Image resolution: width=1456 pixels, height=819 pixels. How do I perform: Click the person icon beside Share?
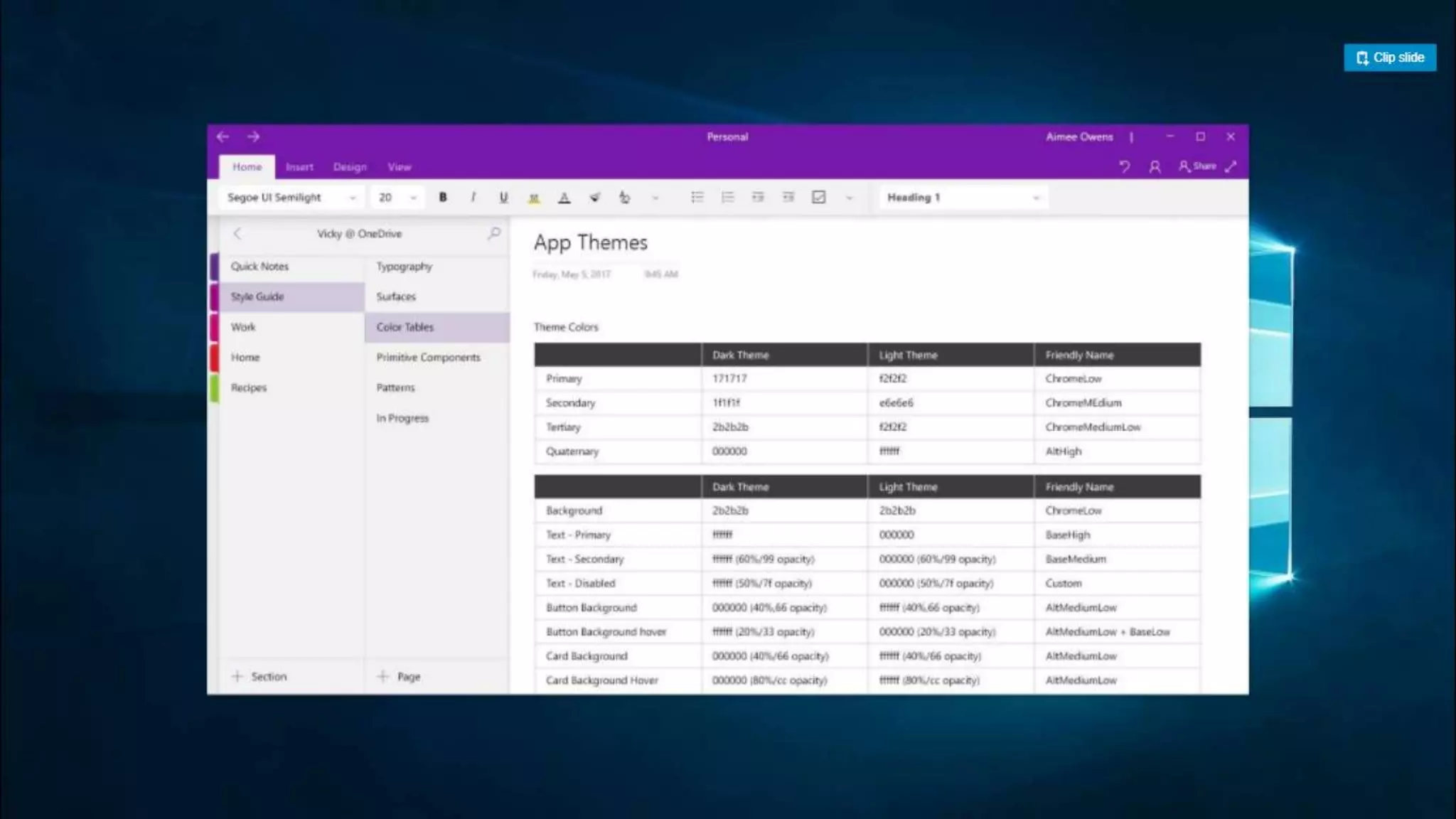[x=1155, y=166]
